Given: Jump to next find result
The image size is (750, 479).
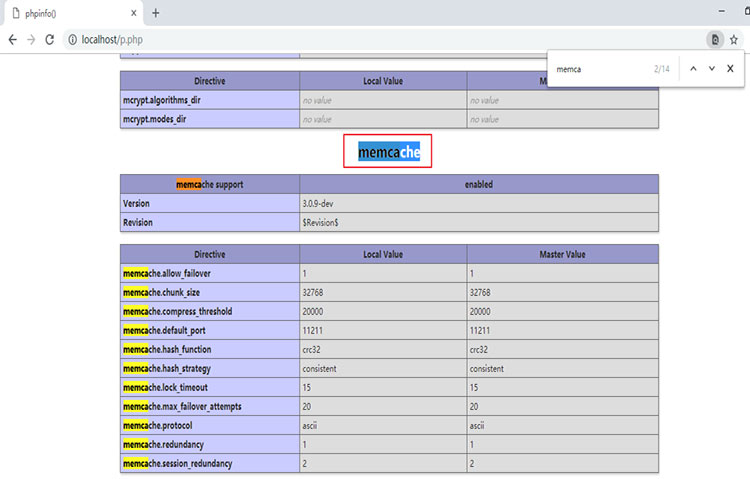Looking at the screenshot, I should [x=712, y=69].
